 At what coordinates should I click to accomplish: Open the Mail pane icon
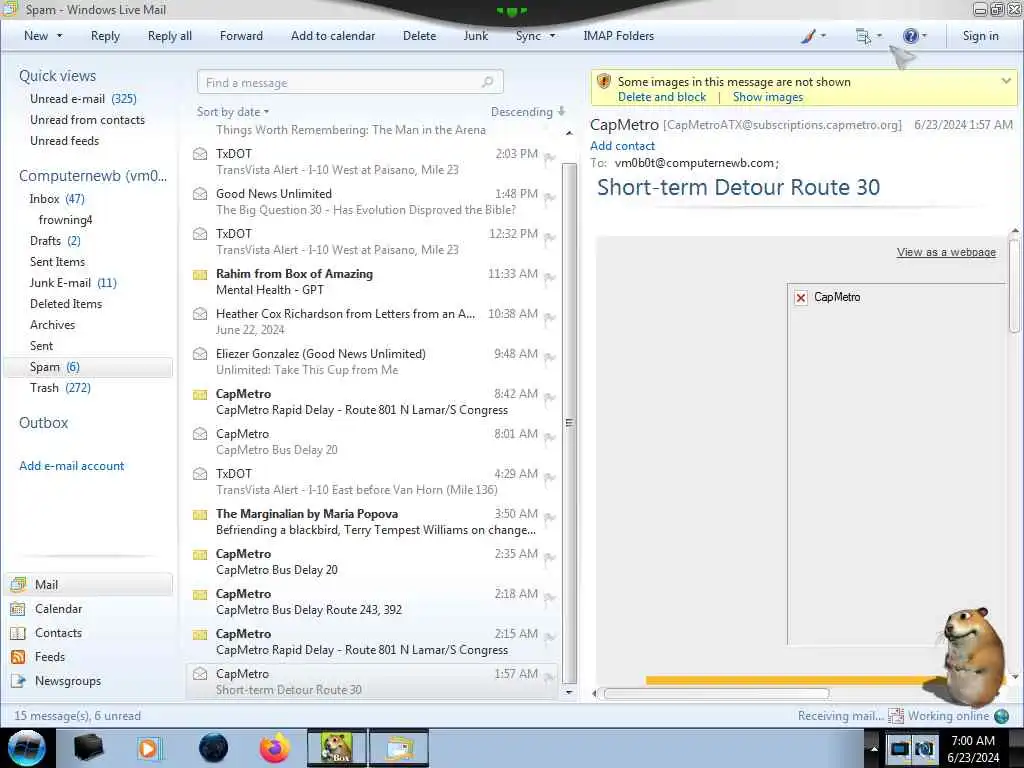click(x=18, y=584)
